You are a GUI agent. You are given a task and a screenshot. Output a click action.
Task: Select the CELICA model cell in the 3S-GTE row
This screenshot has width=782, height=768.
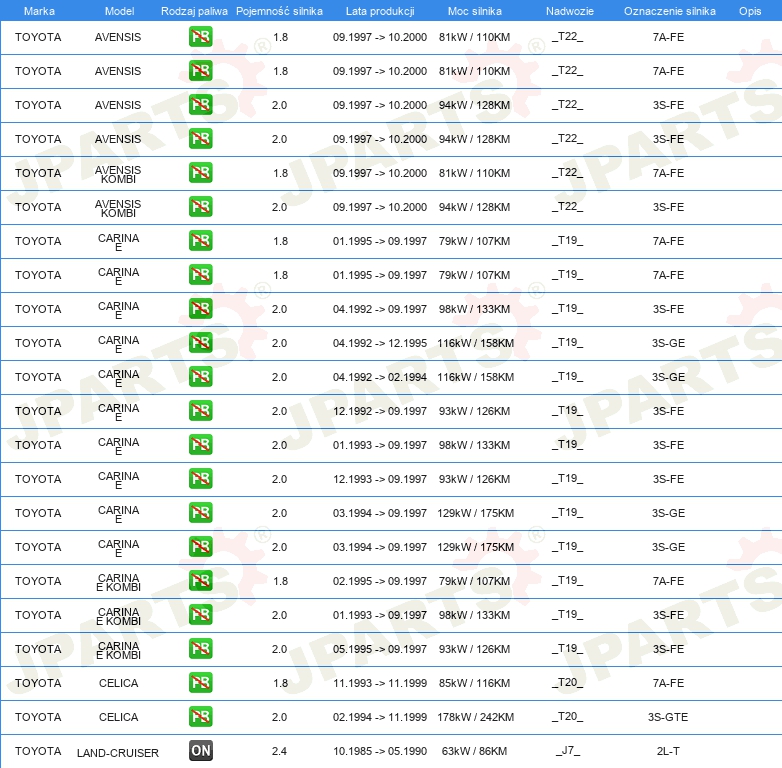pyautogui.click(x=118, y=717)
